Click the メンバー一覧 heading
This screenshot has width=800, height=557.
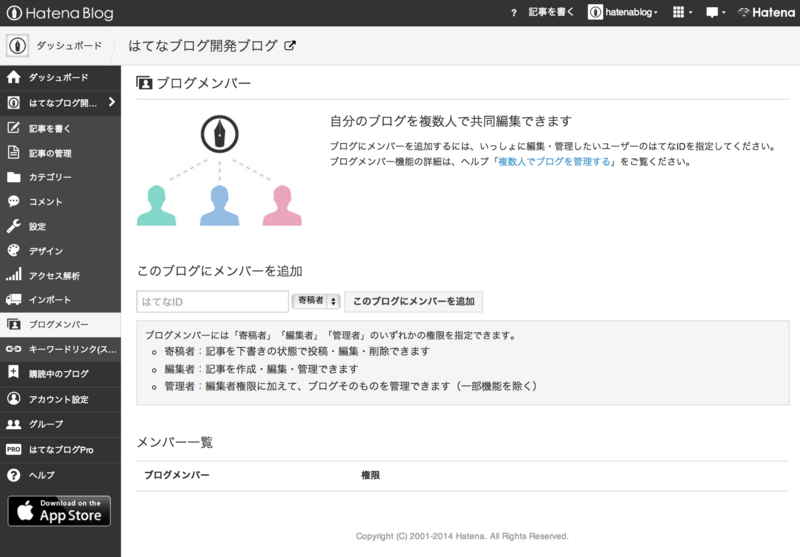[175, 442]
